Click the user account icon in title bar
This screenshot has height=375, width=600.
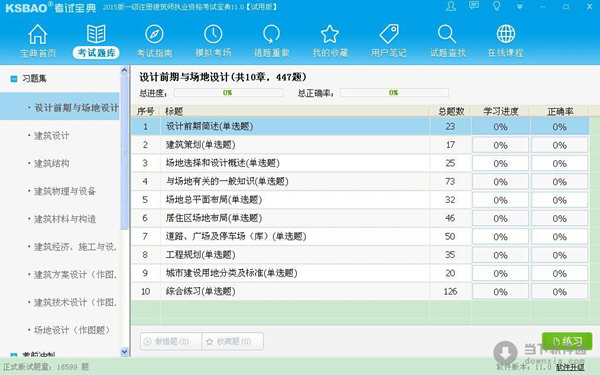(x=452, y=6)
